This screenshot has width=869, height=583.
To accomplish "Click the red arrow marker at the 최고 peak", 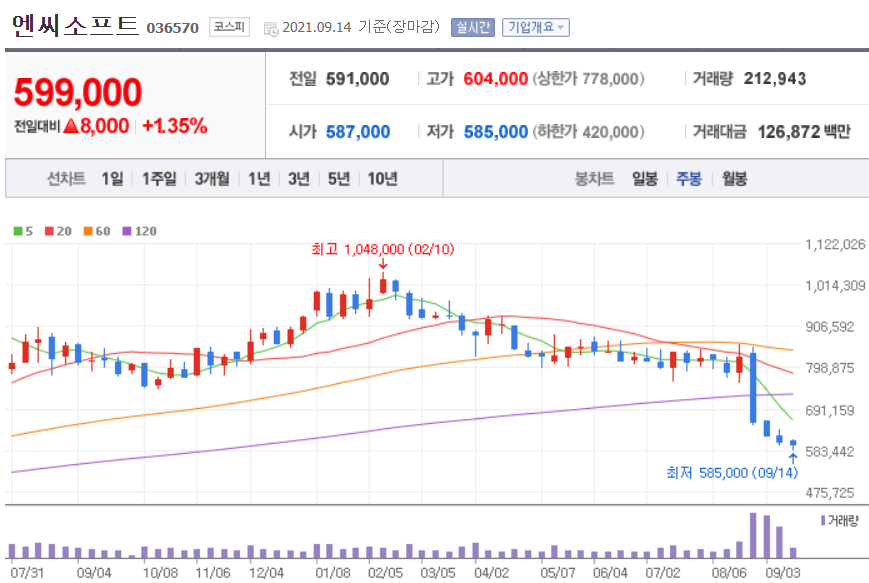I will 382,265.
